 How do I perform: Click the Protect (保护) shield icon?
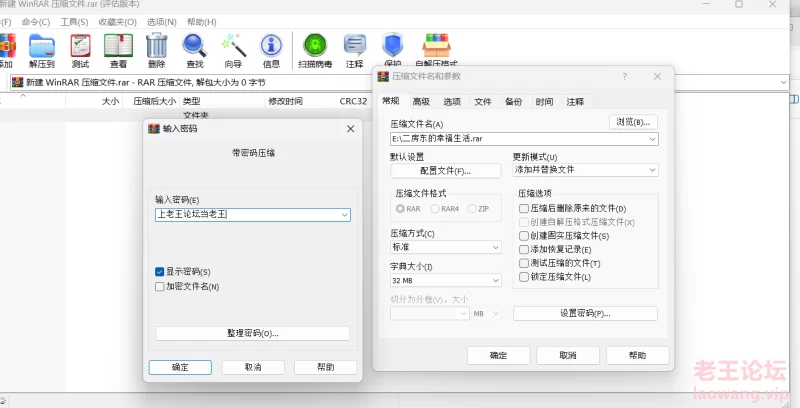[393, 49]
